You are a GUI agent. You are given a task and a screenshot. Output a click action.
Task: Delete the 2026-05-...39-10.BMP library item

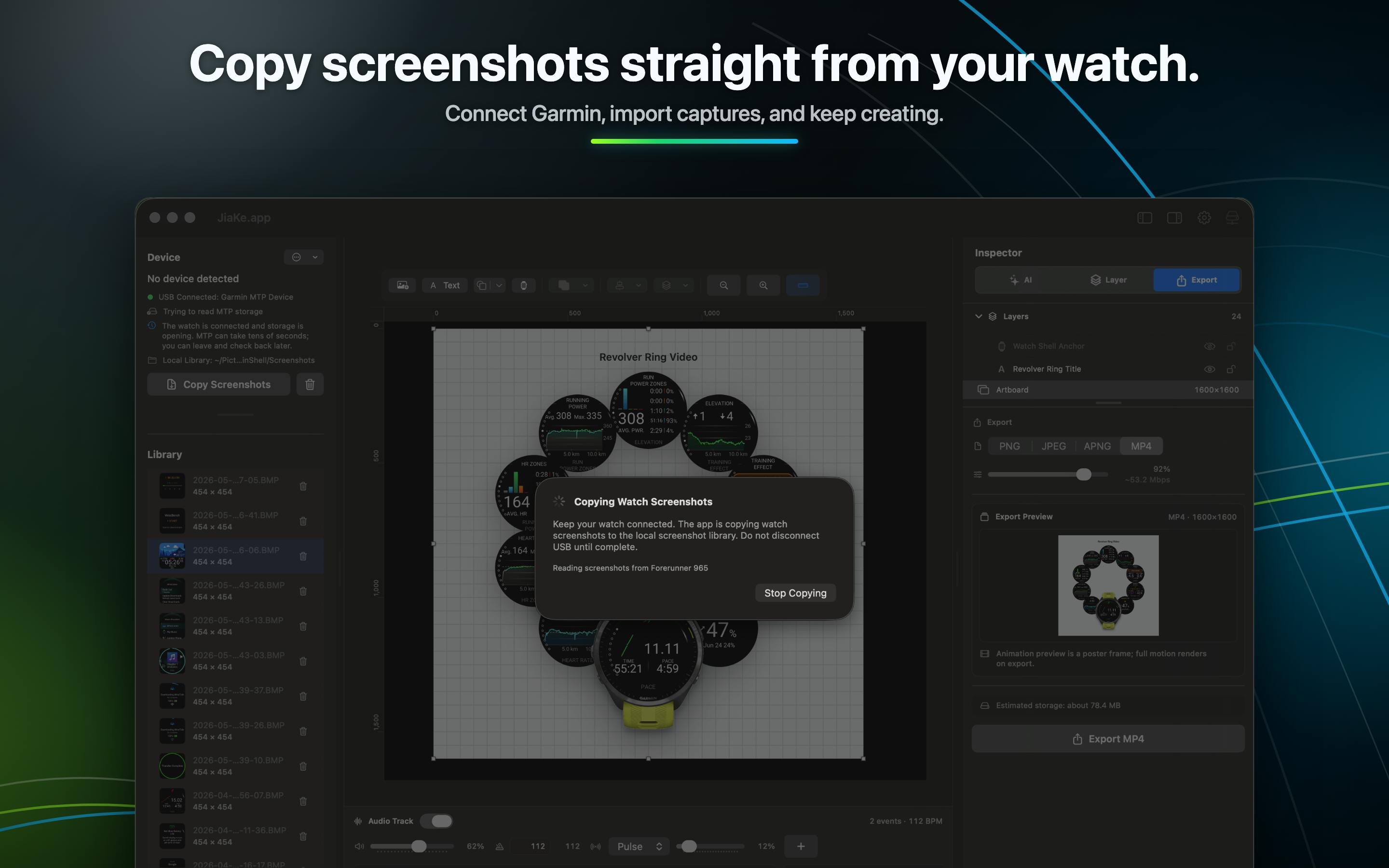[x=303, y=766]
